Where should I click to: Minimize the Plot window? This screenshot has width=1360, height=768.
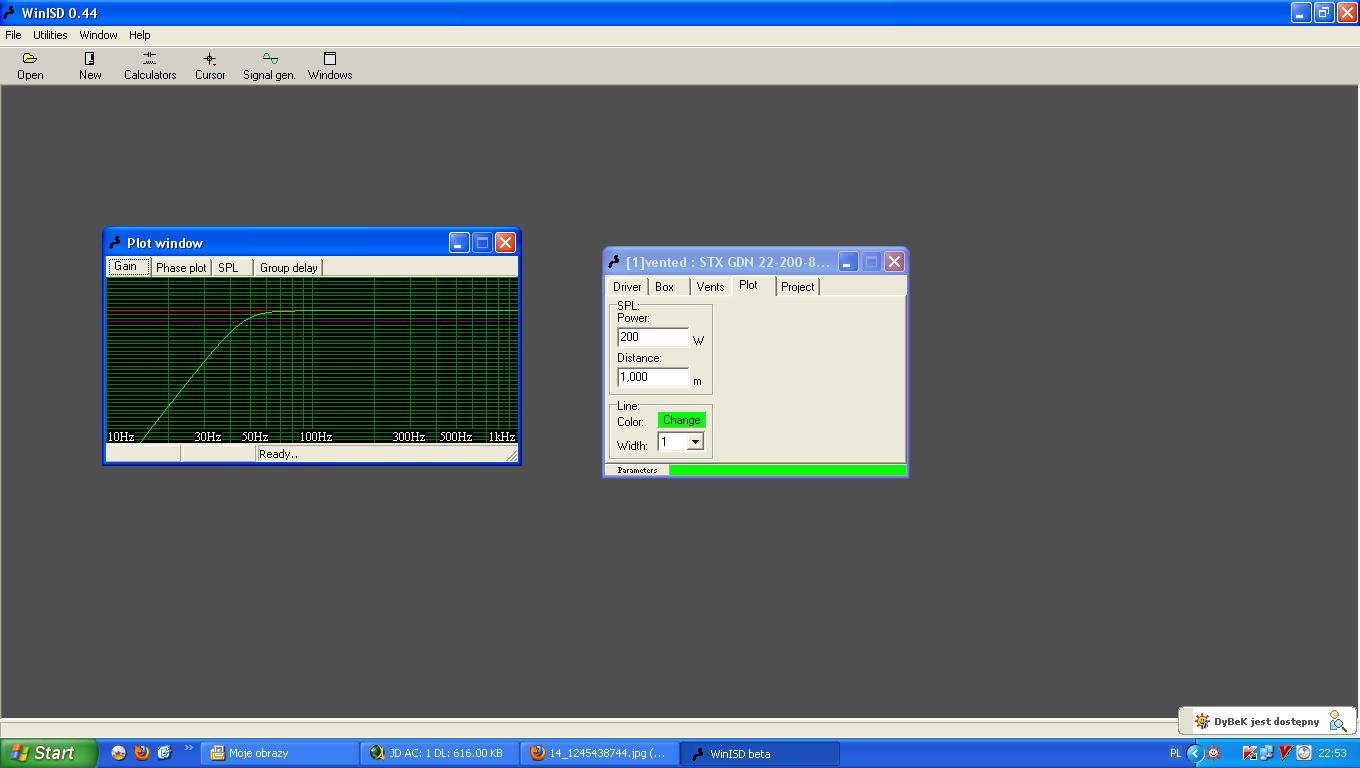[x=459, y=243]
